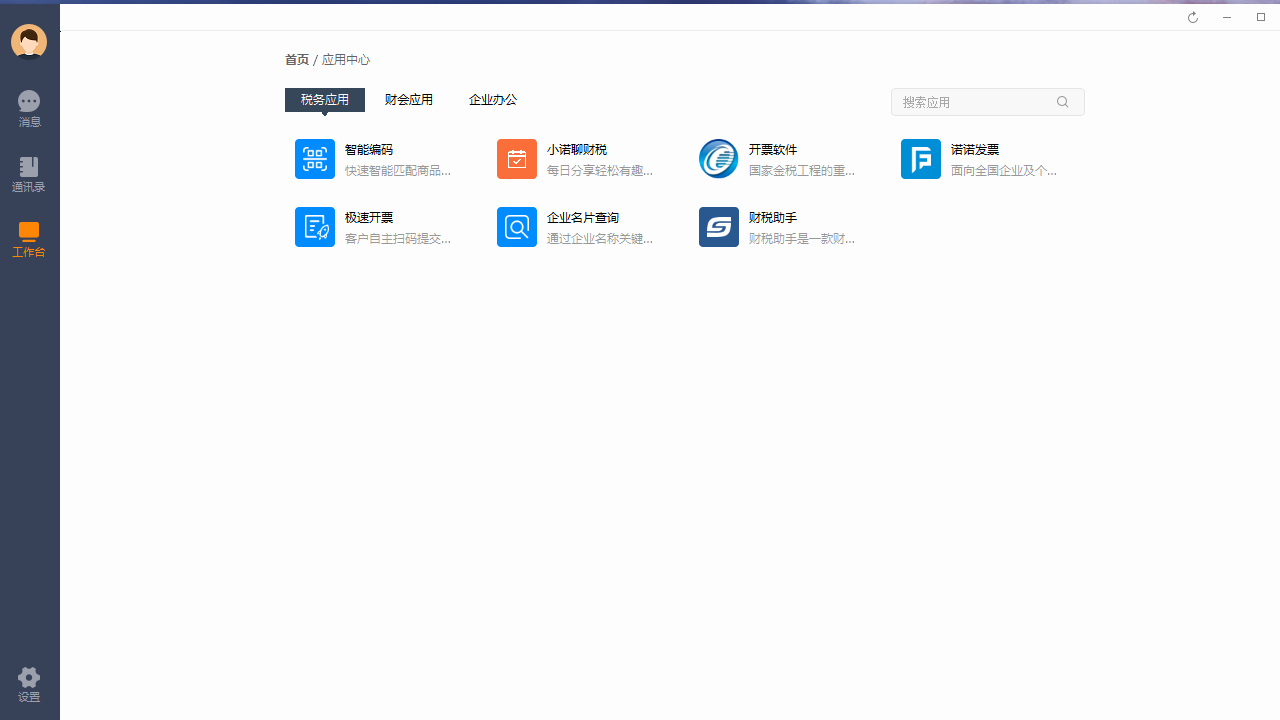Switch to the 企业办公 tab
Image resolution: width=1280 pixels, height=720 pixels.
(492, 99)
